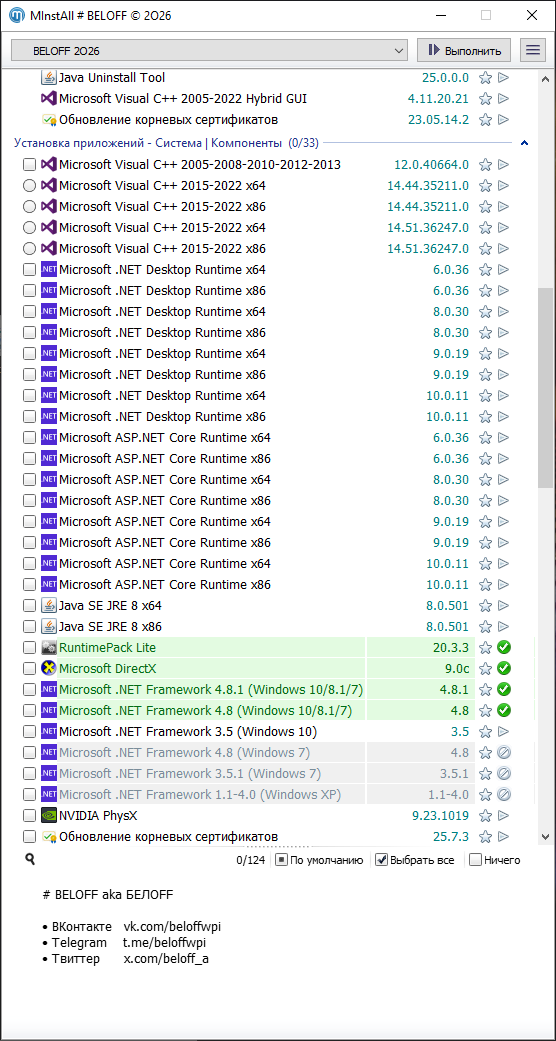Star .NET Framework 3.5 (Windows 10)
Screen dimensions: 556x1041
486,732
